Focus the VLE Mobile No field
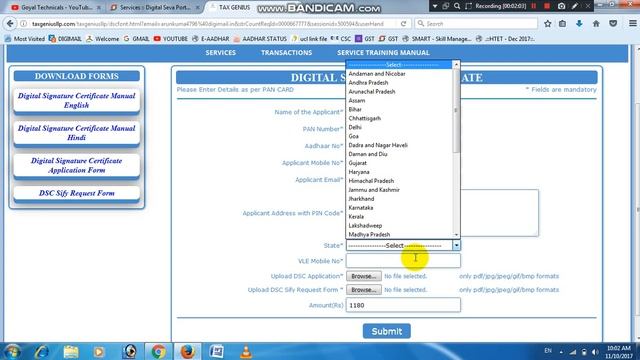Image resolution: width=640 pixels, height=360 pixels. click(x=403, y=261)
